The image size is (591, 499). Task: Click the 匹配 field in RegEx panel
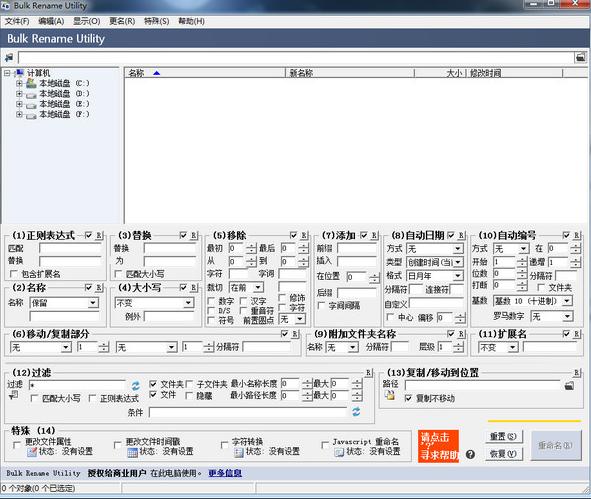(70, 248)
